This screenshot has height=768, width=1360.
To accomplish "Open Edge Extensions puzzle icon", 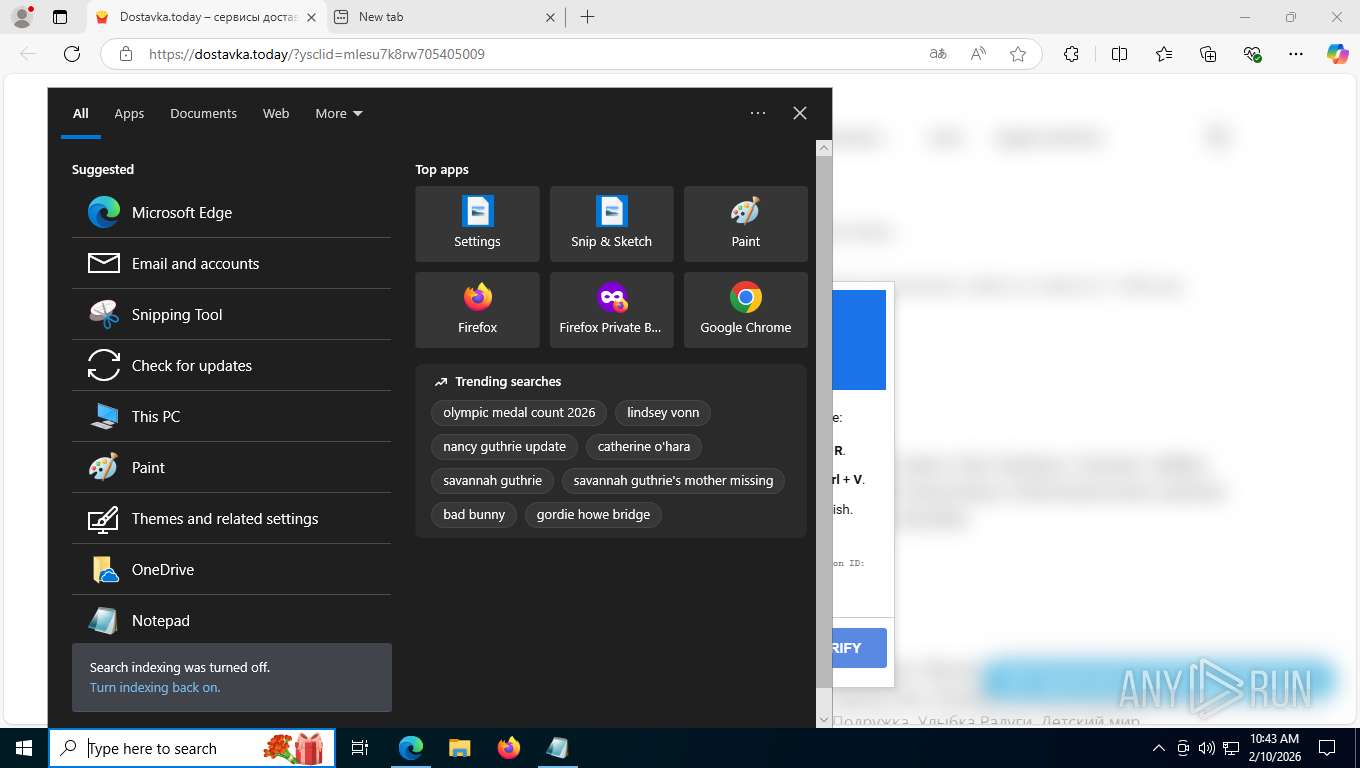I will (x=1071, y=54).
